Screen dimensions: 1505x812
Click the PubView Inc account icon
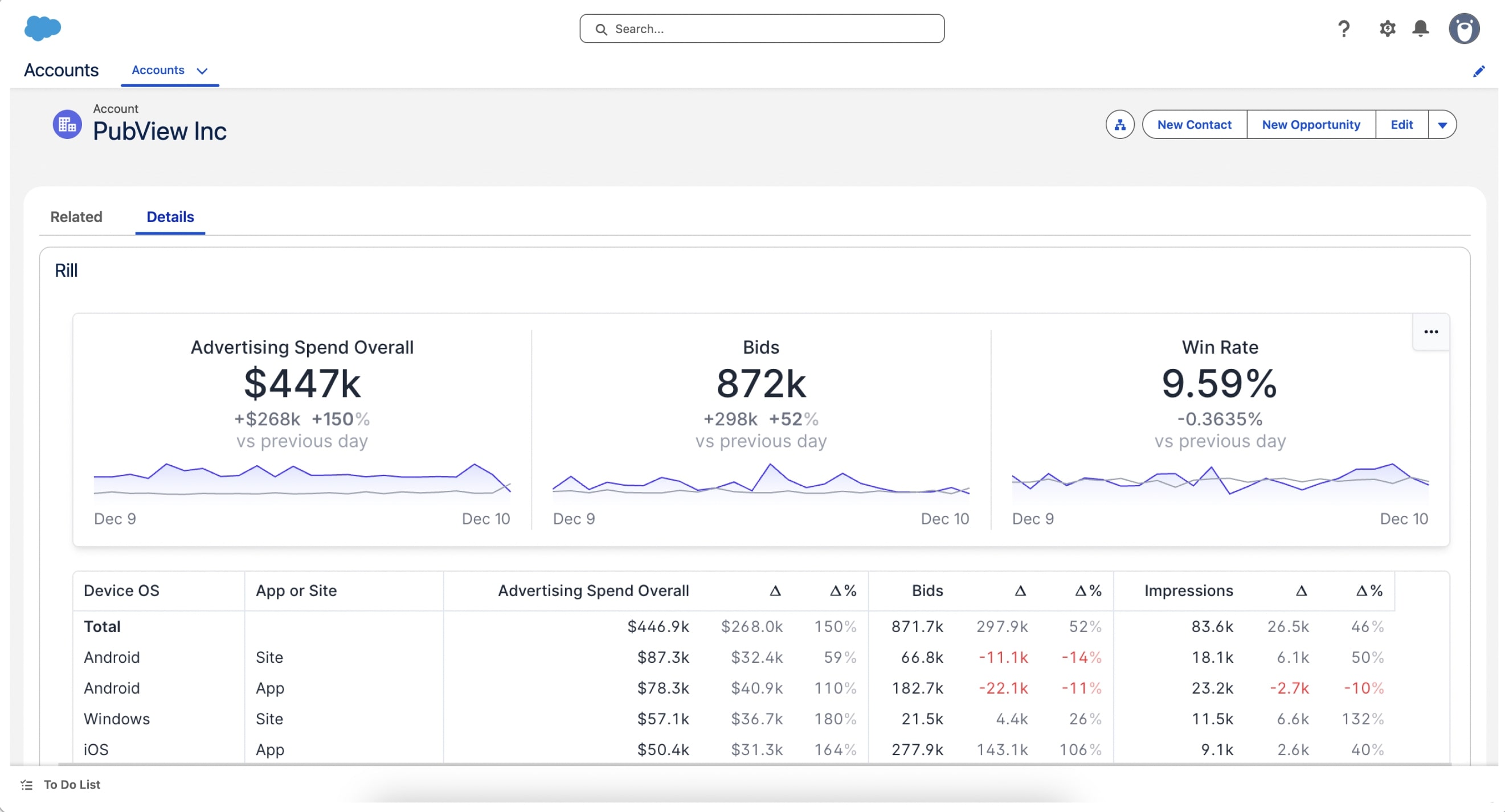(67, 125)
